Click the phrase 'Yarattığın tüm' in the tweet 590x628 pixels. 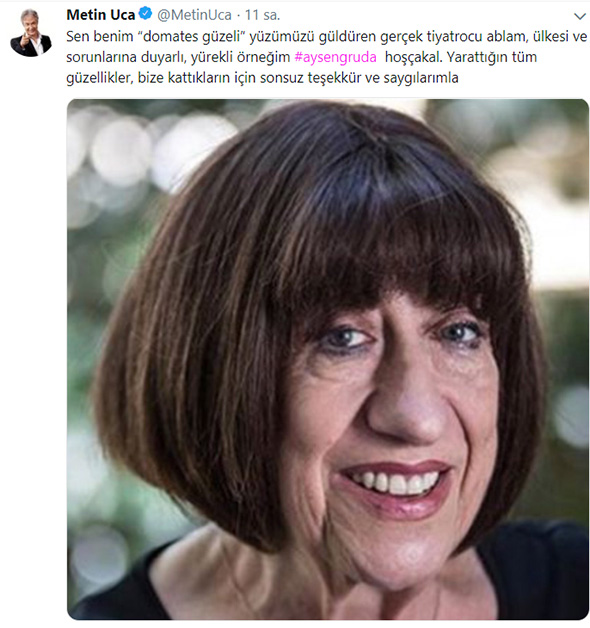tap(491, 57)
